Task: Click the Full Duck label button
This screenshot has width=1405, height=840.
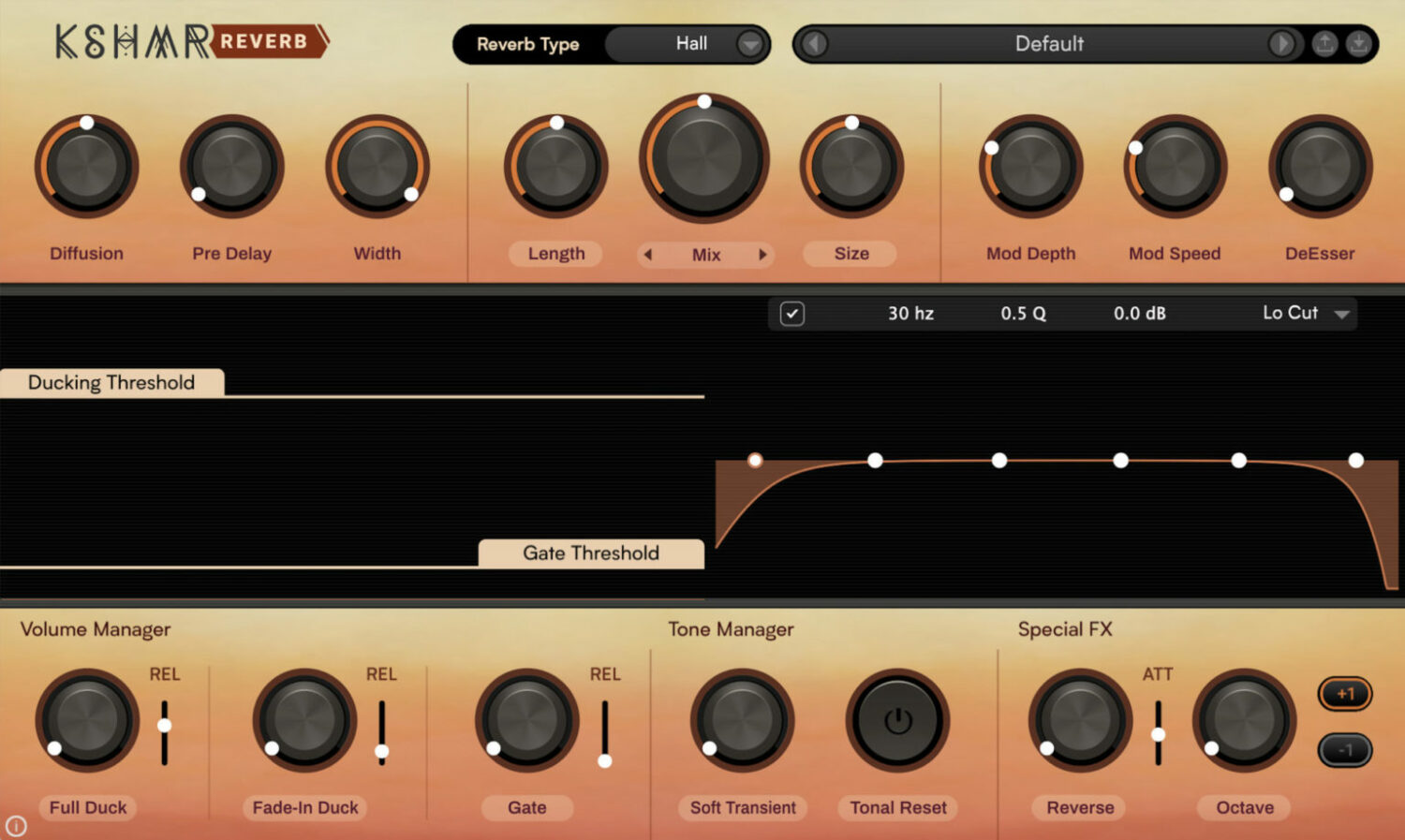Action: (x=88, y=807)
